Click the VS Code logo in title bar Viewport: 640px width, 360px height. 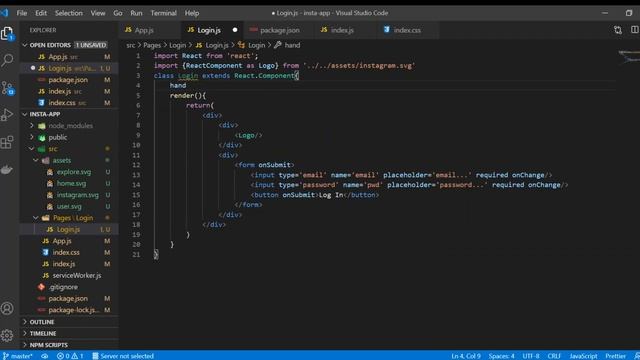click(4, 13)
